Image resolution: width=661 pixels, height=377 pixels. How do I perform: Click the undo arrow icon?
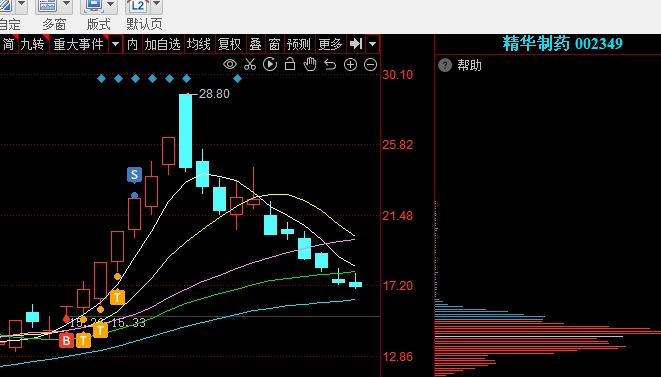(330, 65)
